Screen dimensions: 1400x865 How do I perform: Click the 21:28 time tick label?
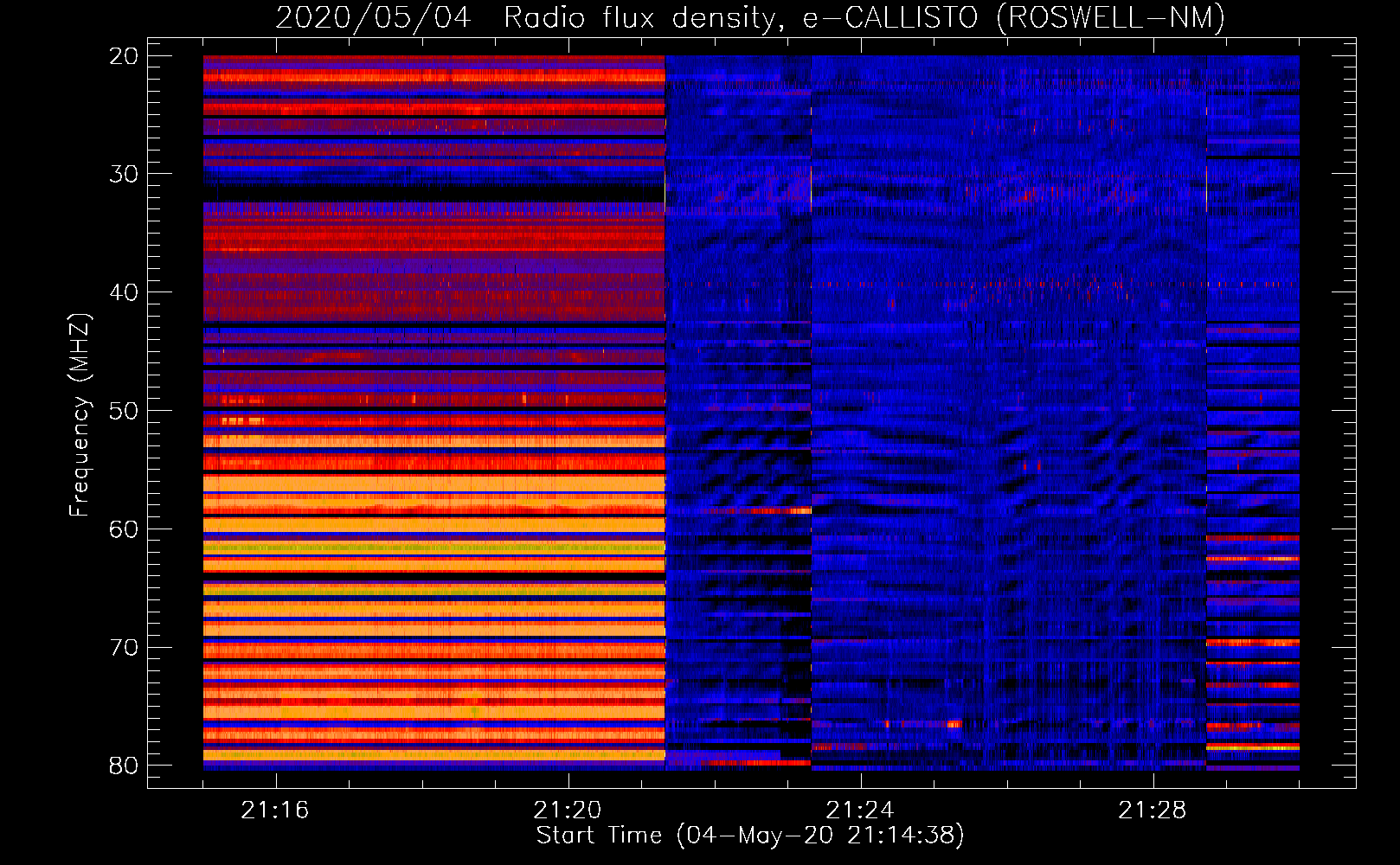point(1153,810)
